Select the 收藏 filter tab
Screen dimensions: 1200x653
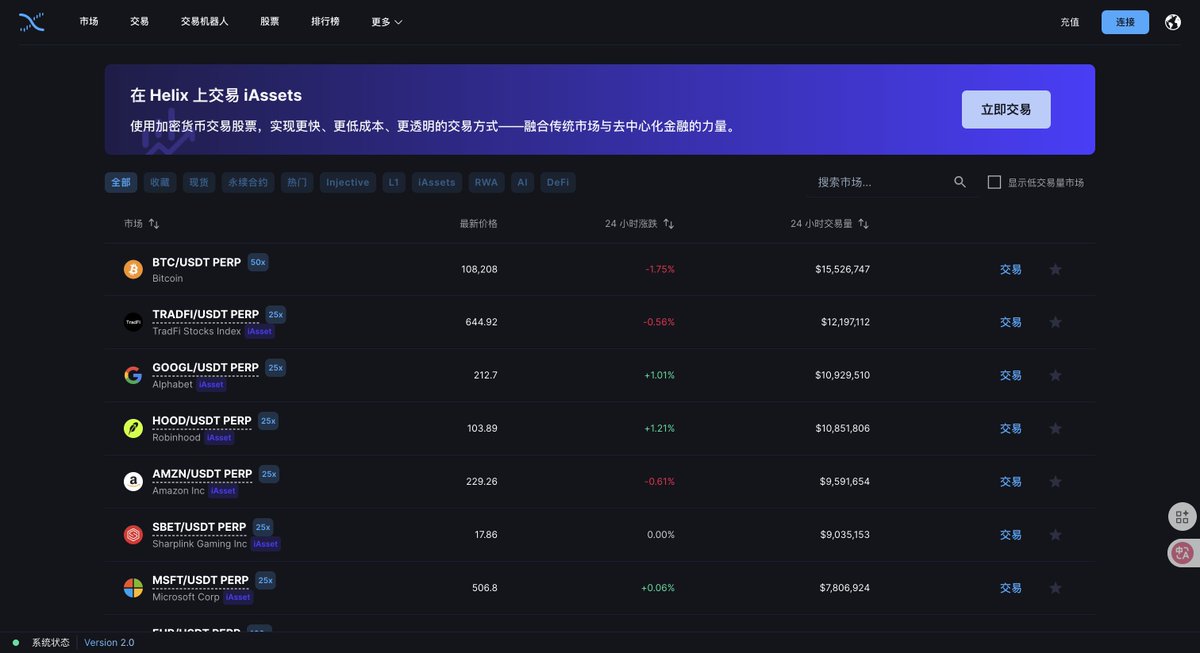160,182
